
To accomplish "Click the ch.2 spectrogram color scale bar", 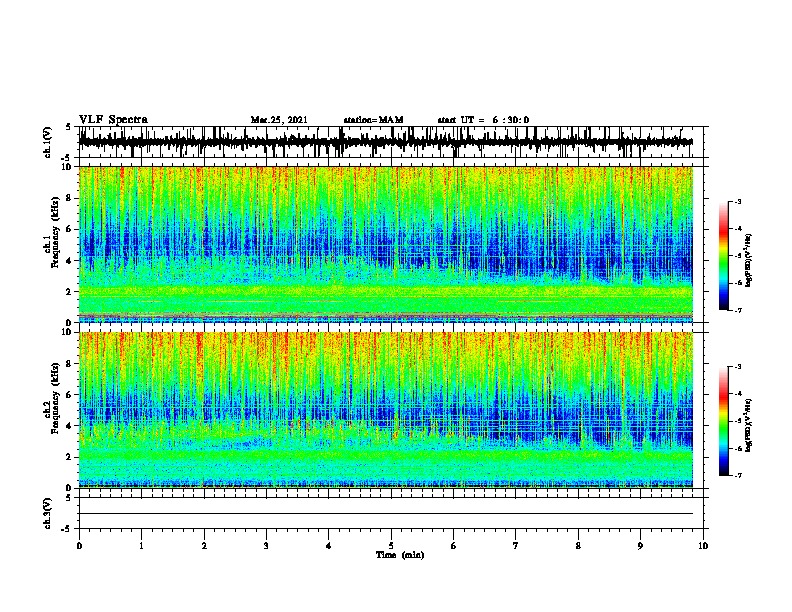I will click(724, 421).
